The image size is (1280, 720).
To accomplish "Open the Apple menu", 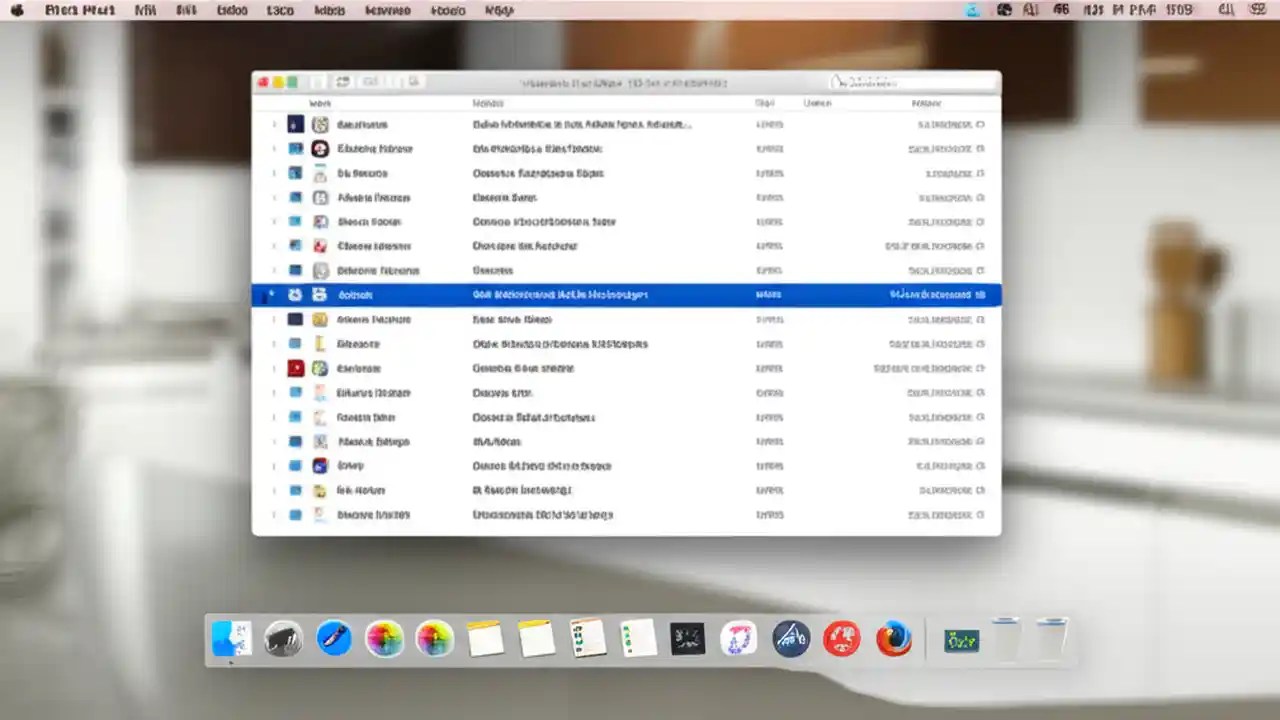I will click(x=16, y=10).
